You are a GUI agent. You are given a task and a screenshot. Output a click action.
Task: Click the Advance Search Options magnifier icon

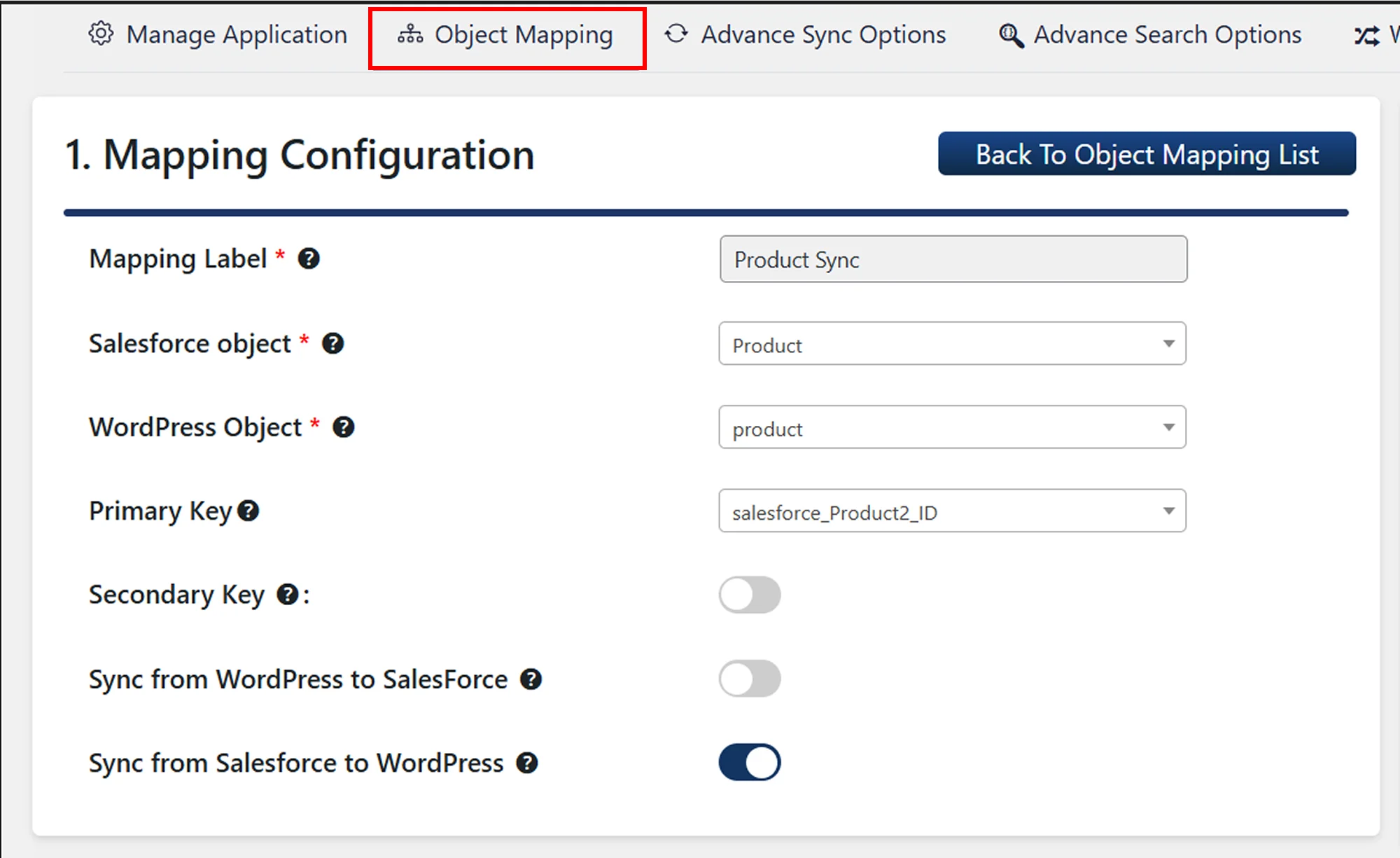point(1011,35)
